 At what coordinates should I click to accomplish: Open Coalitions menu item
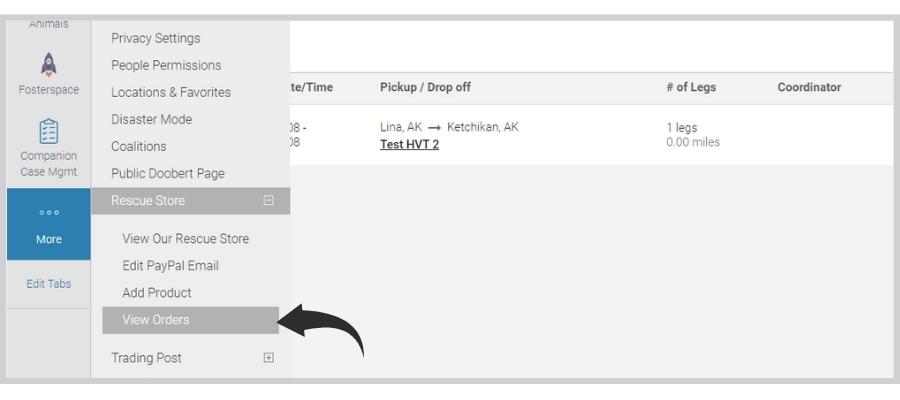pos(139,146)
